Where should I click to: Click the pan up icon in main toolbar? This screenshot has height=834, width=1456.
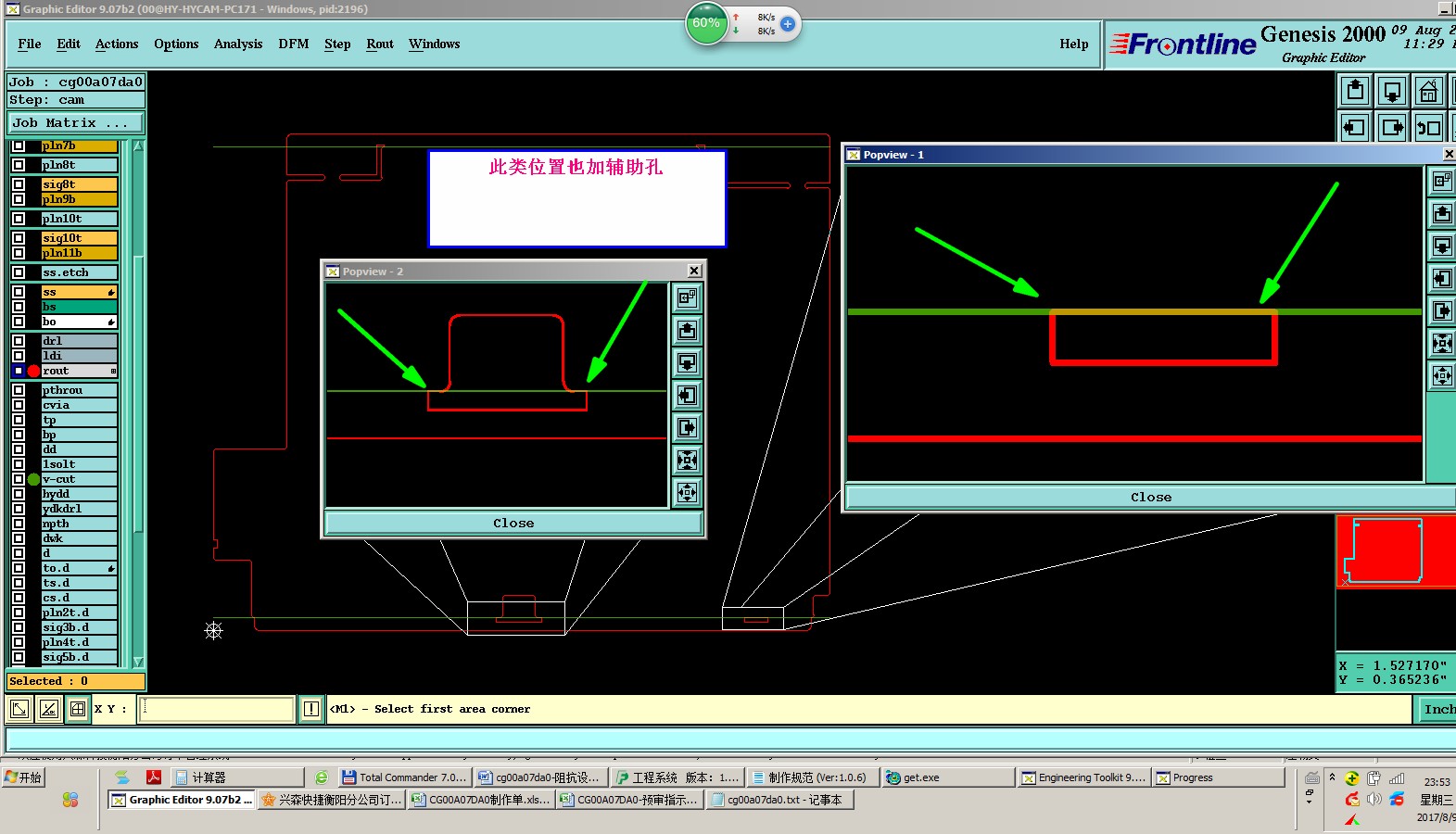(x=1355, y=91)
